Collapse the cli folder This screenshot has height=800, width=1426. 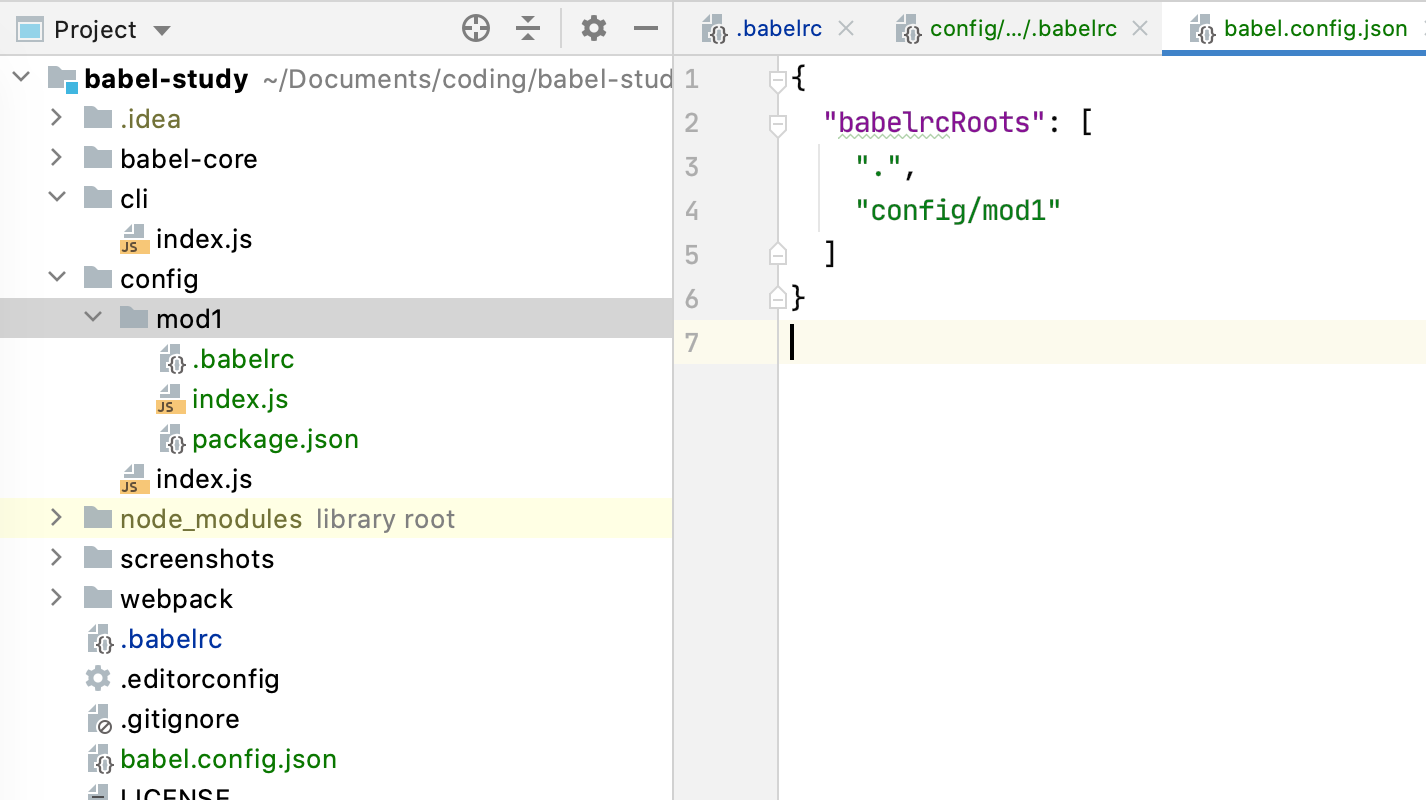(x=57, y=199)
